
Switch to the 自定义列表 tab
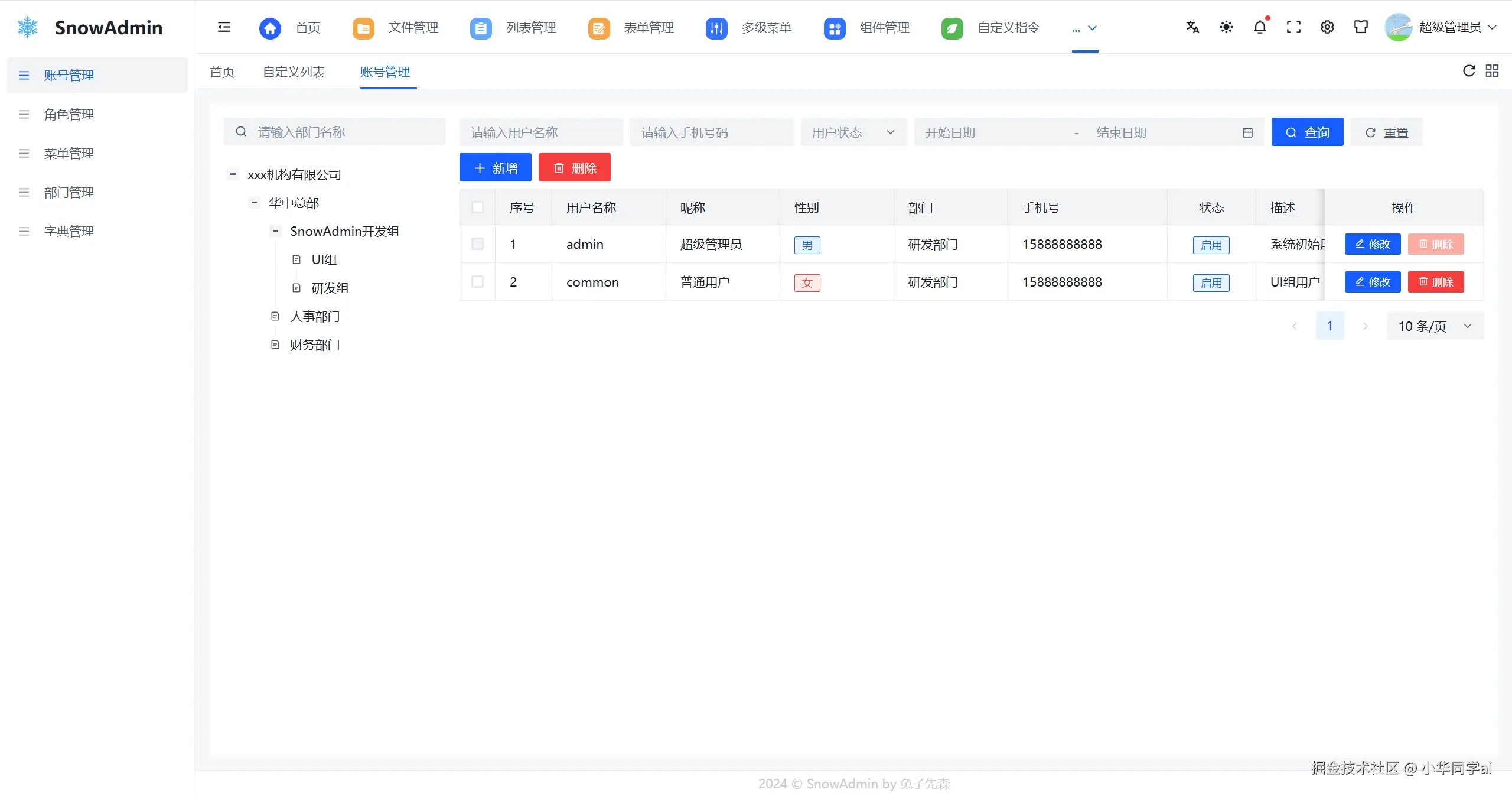click(x=294, y=72)
